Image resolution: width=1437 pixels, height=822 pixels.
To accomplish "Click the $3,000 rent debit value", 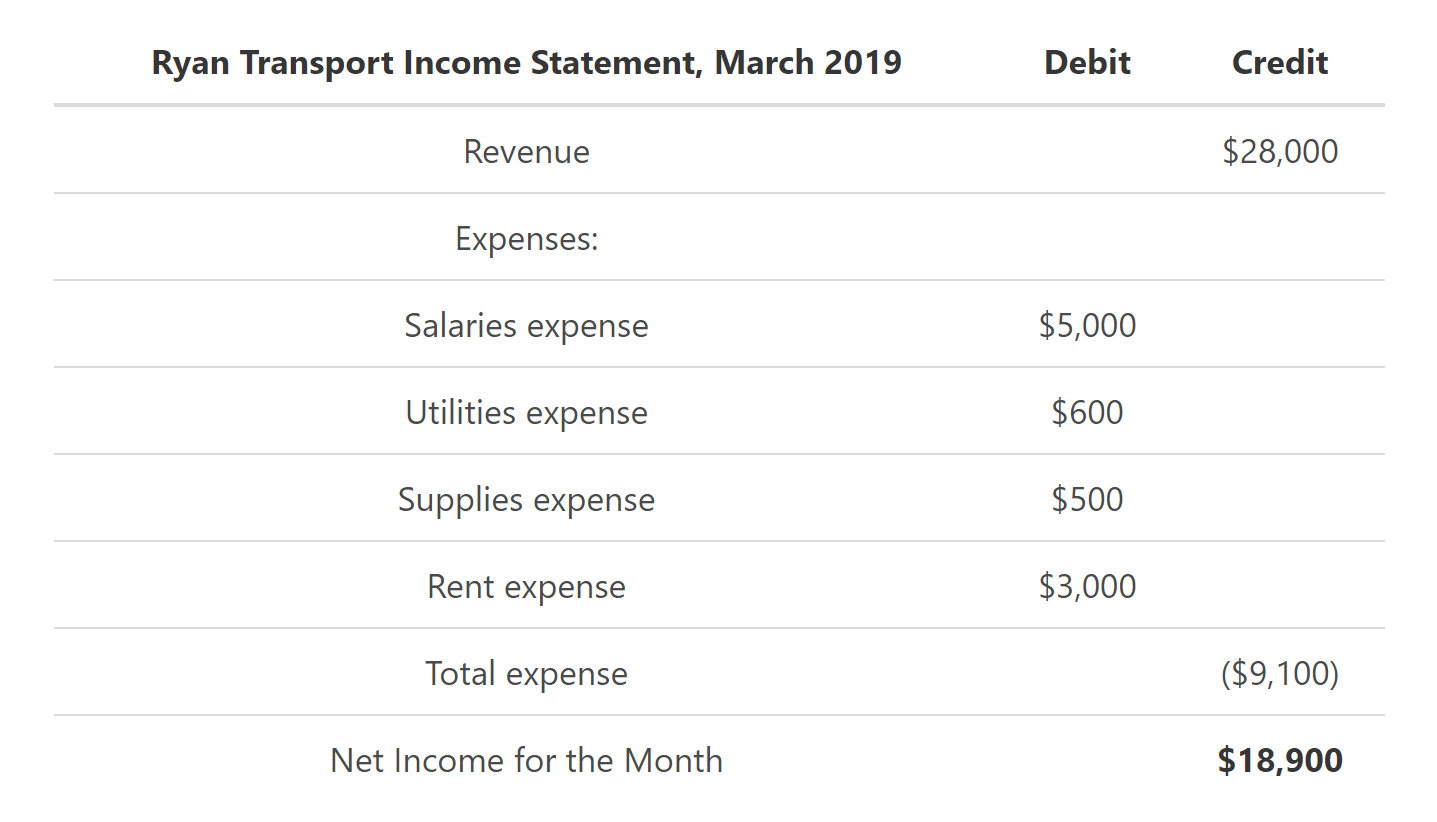I will [1087, 587].
